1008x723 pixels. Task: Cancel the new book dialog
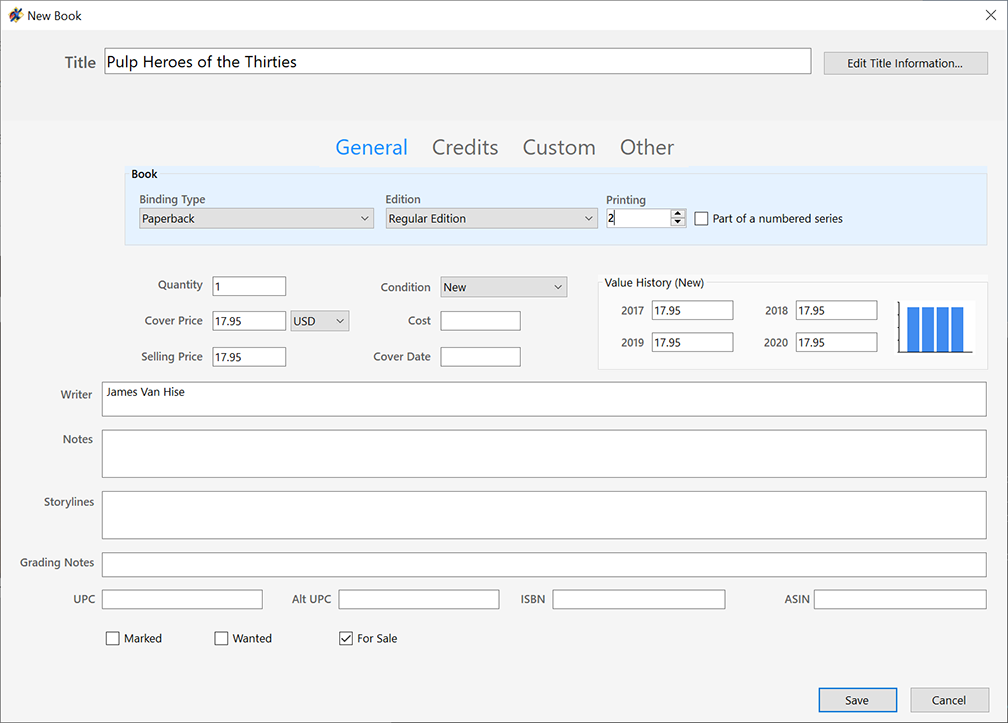coord(949,700)
